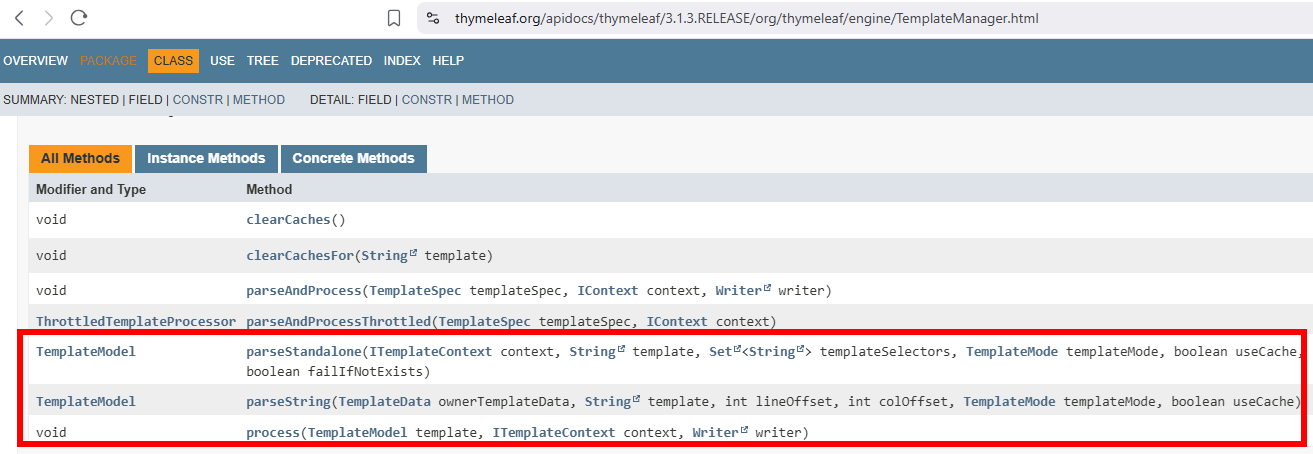The width and height of the screenshot is (1313, 454).
Task: Click void type in clearCaches row
Action: click(x=51, y=219)
